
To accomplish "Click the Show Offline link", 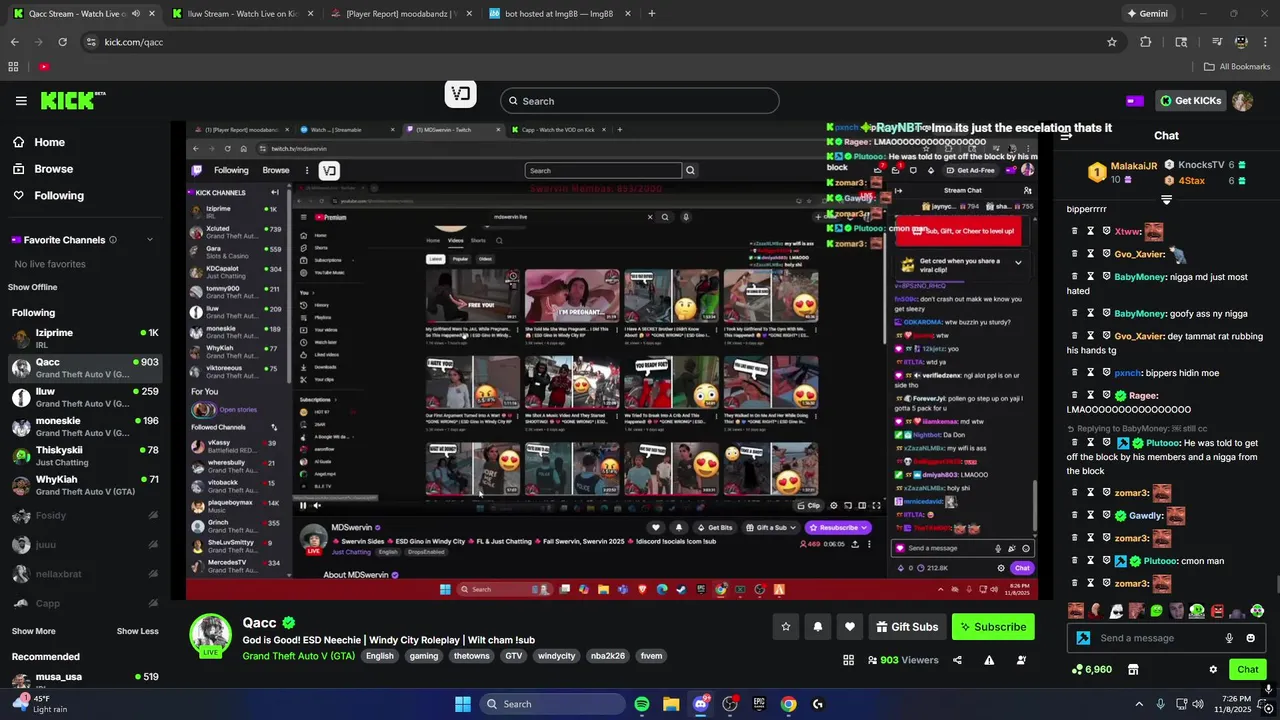I will [x=33, y=287].
